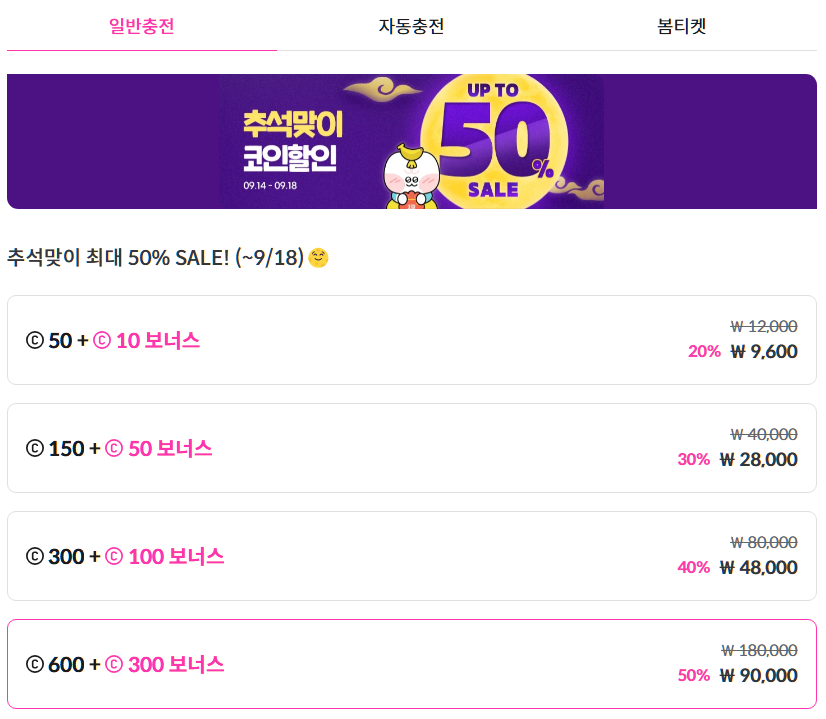The height and width of the screenshot is (719, 826).
Task: Click the pink coin icon before 10 보너스
Action: tap(102, 340)
